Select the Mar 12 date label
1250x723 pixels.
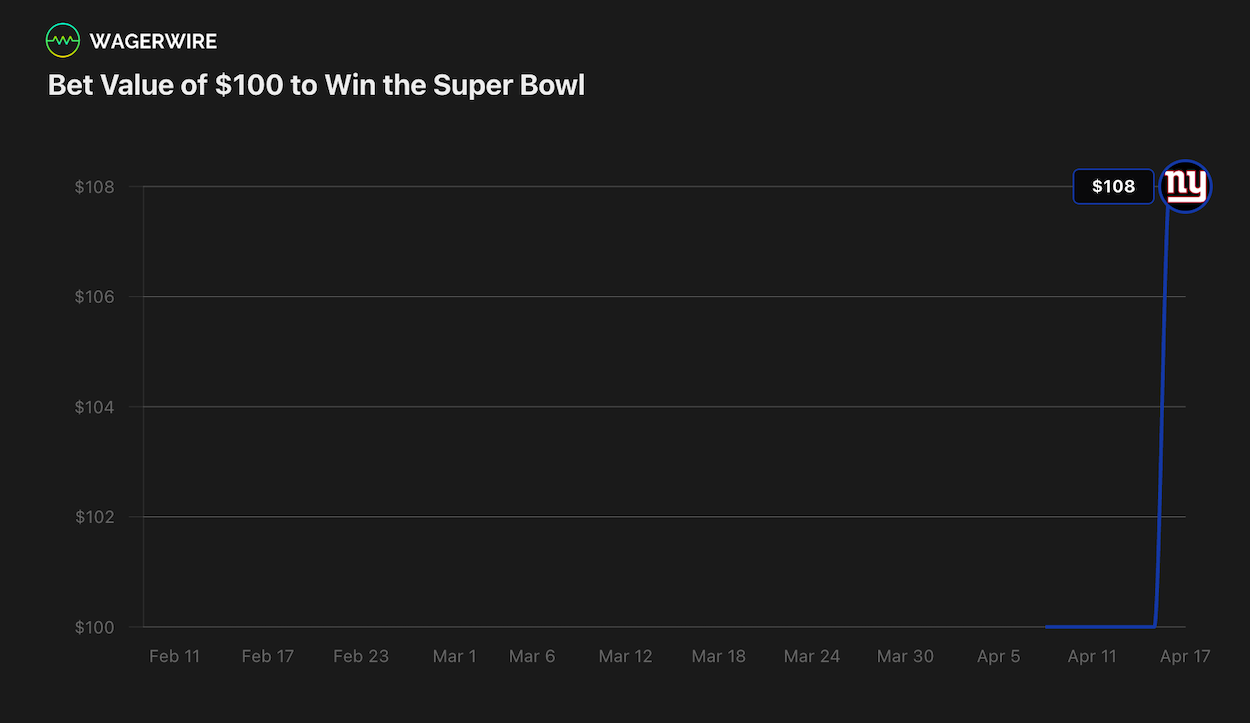[x=625, y=657]
